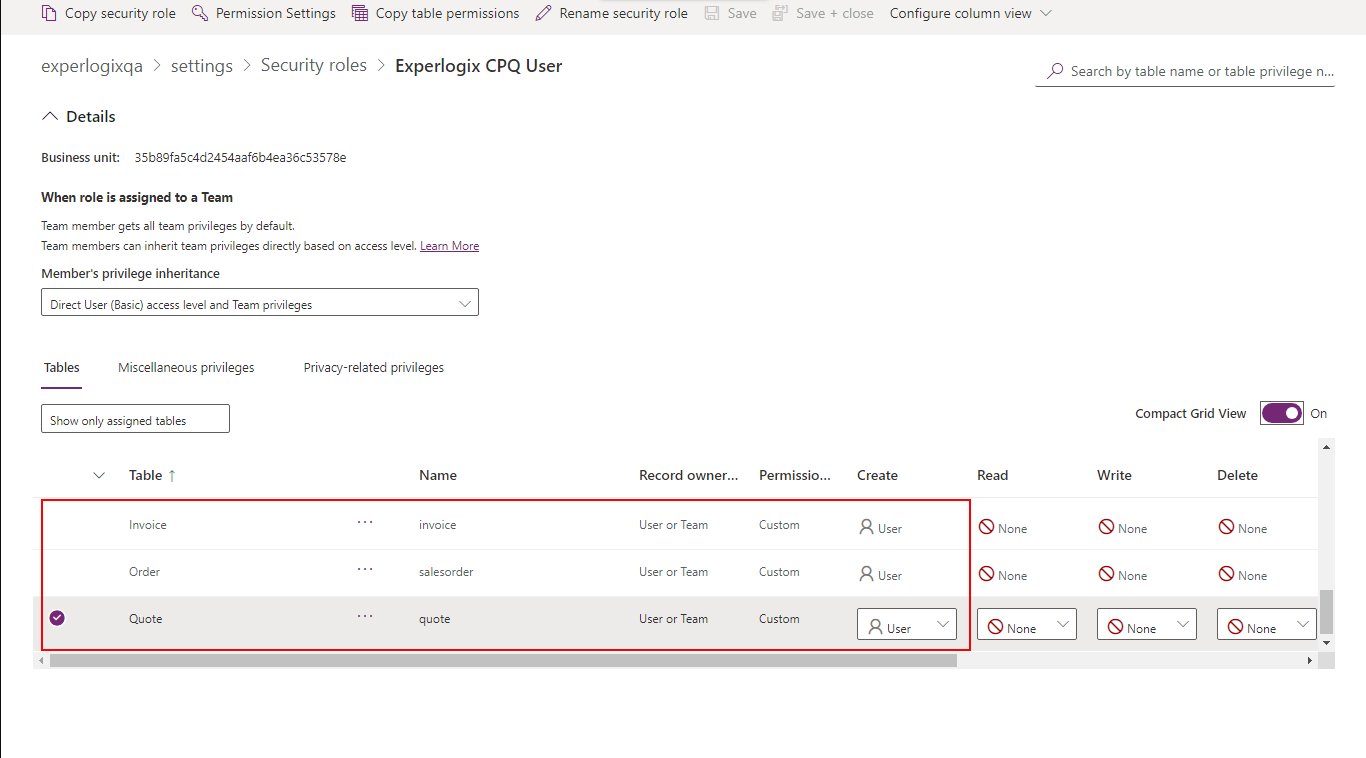This screenshot has height=758, width=1366.
Task: Click the Order row Delete None icon
Action: [x=1226, y=574]
